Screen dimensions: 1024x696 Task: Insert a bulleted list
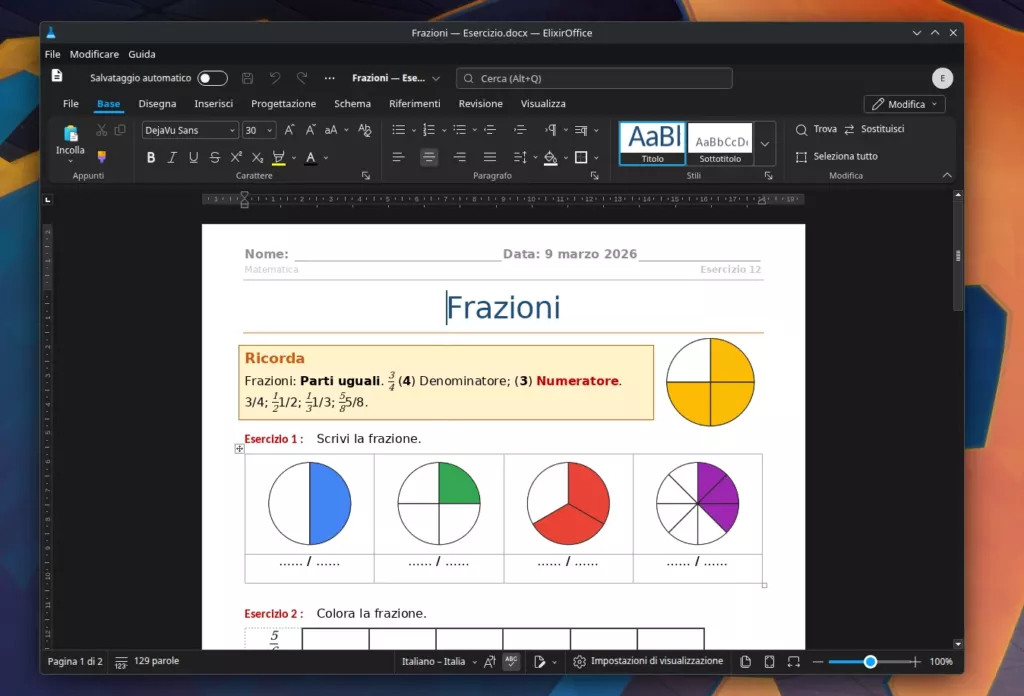tap(398, 130)
